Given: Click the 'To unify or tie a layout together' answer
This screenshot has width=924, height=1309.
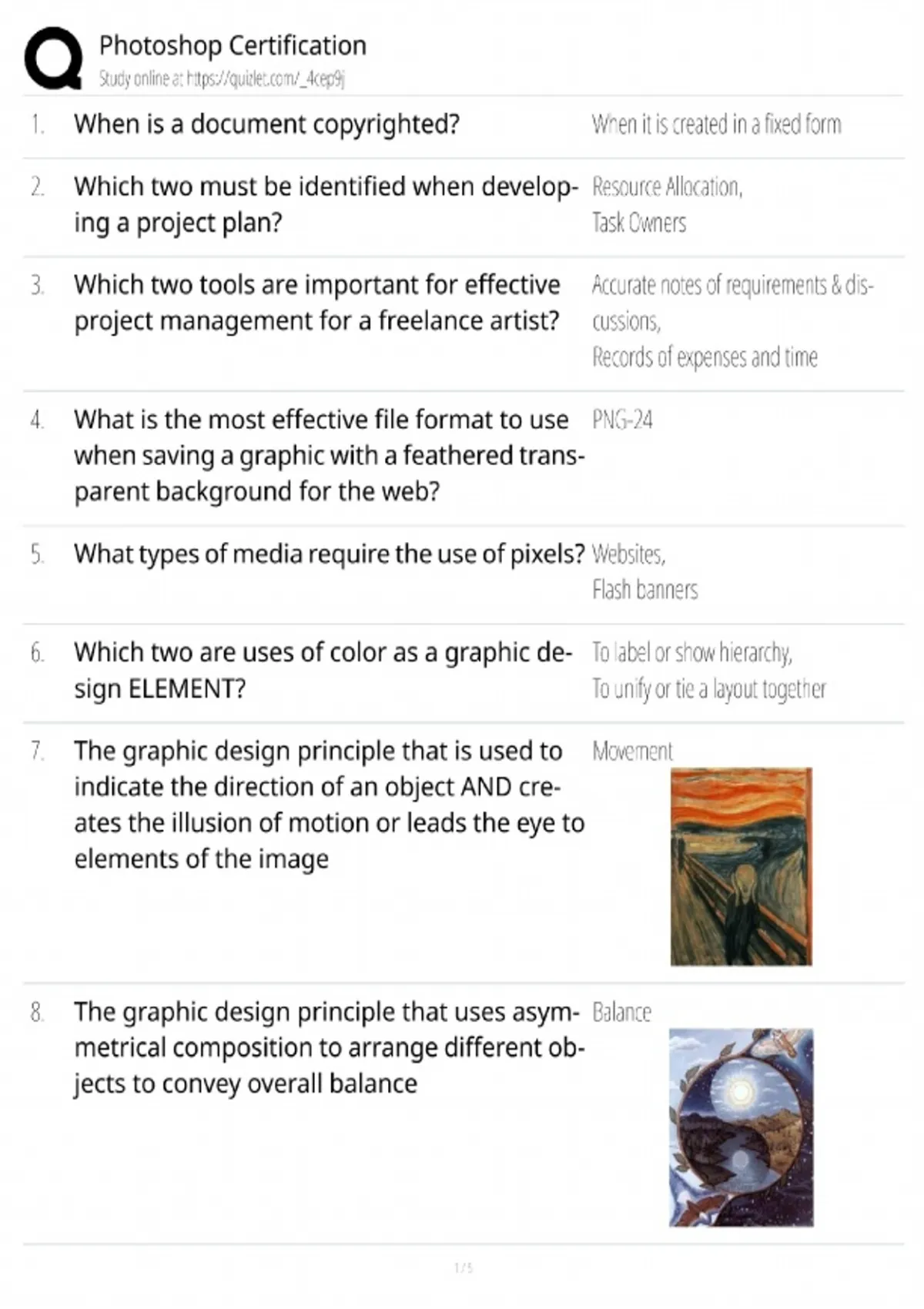Looking at the screenshot, I should [x=708, y=688].
